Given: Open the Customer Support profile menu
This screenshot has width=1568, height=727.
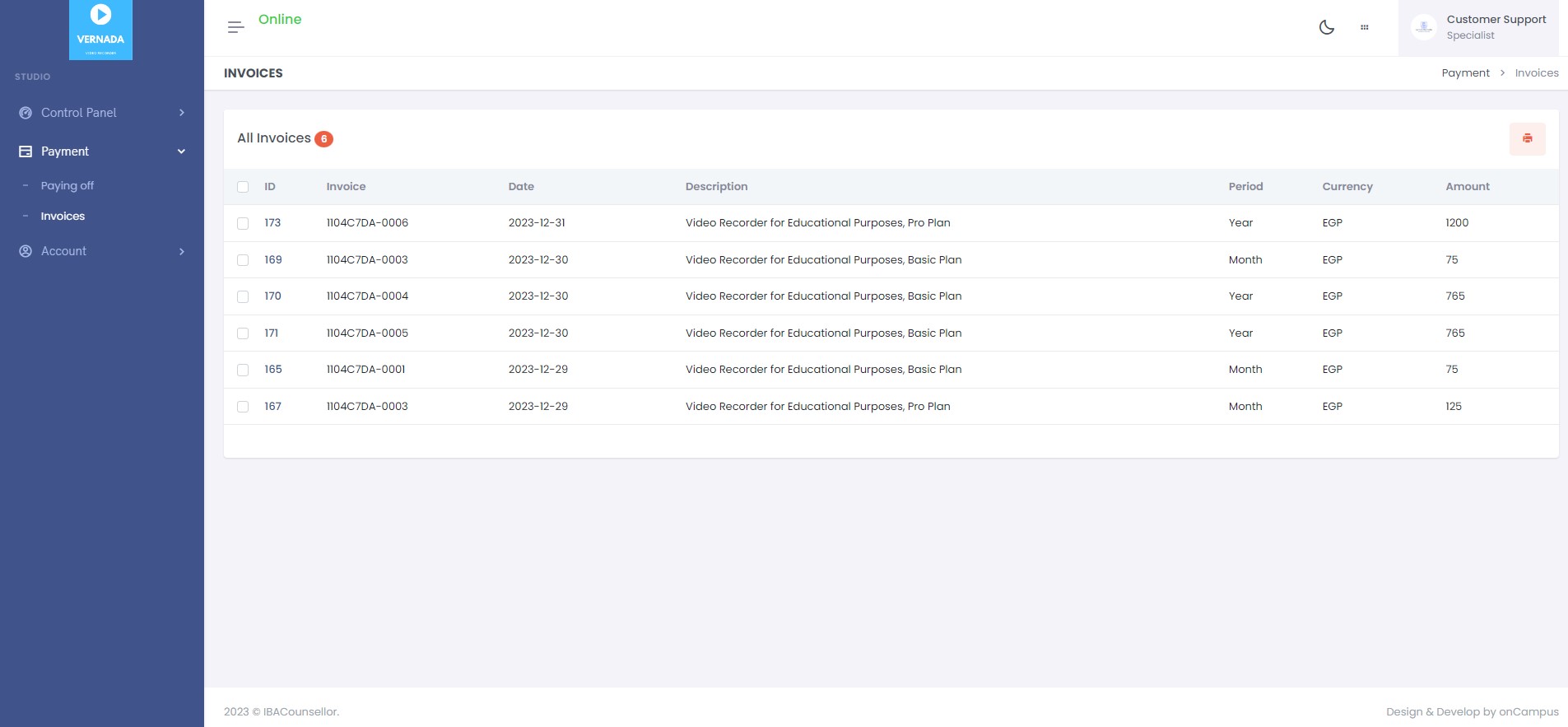Looking at the screenshot, I should pos(1496,27).
